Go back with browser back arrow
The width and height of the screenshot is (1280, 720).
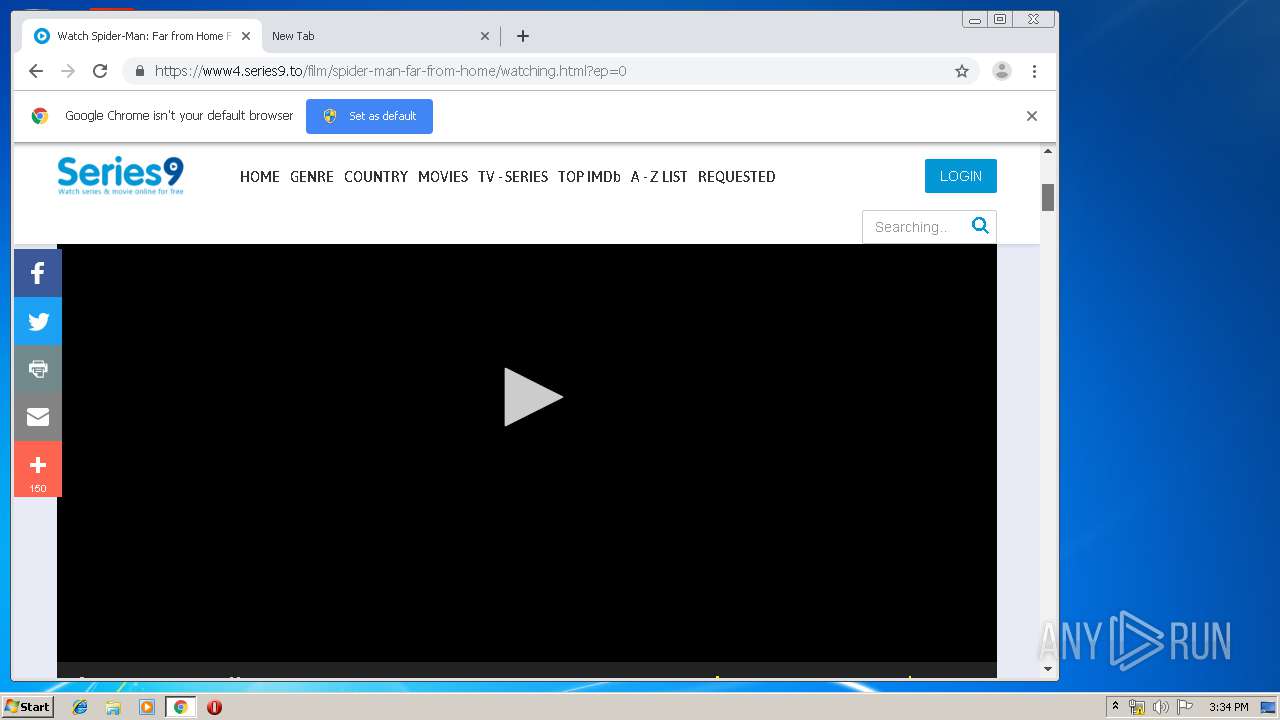pyautogui.click(x=36, y=71)
